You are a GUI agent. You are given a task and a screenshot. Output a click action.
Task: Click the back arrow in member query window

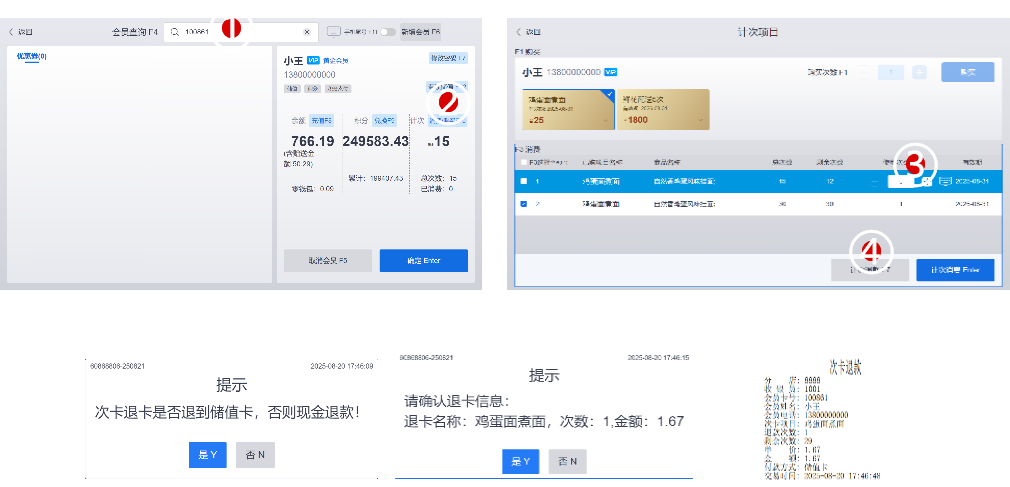[x=12, y=32]
